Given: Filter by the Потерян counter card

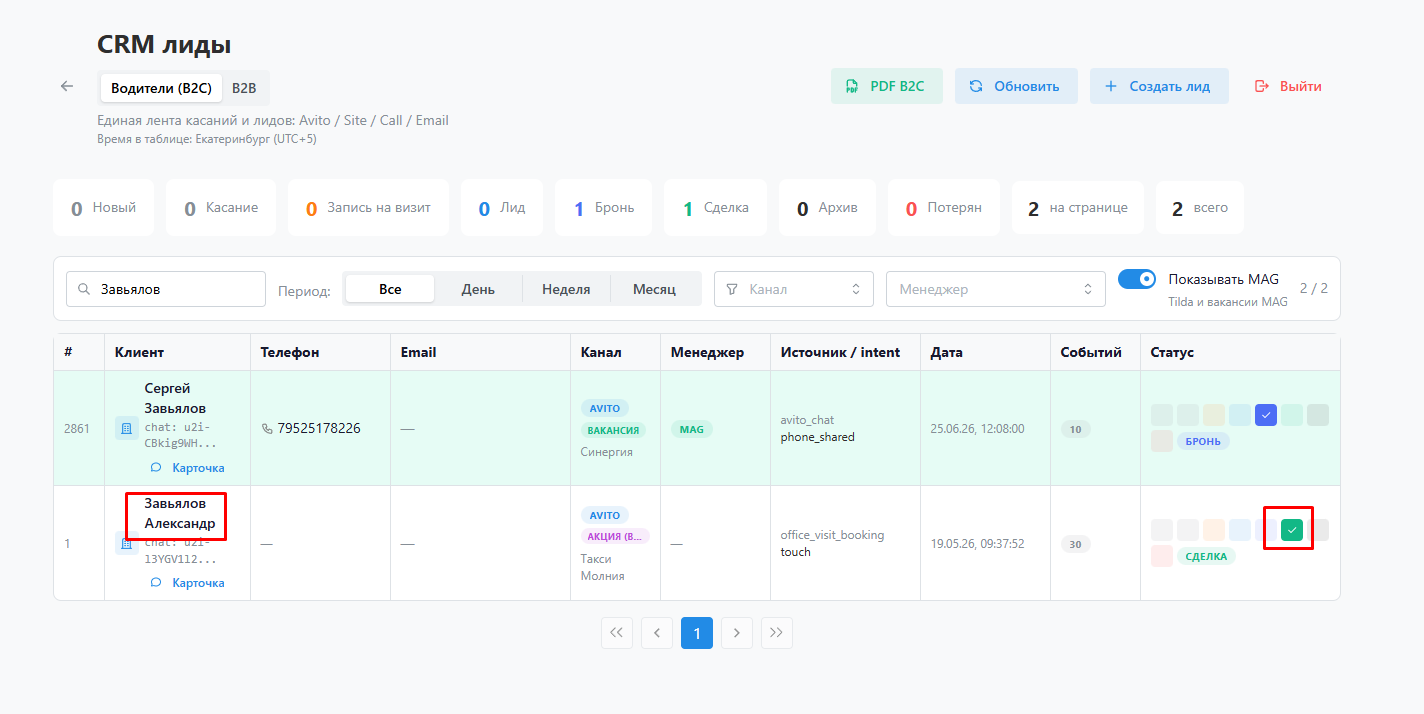Looking at the screenshot, I should [944, 208].
